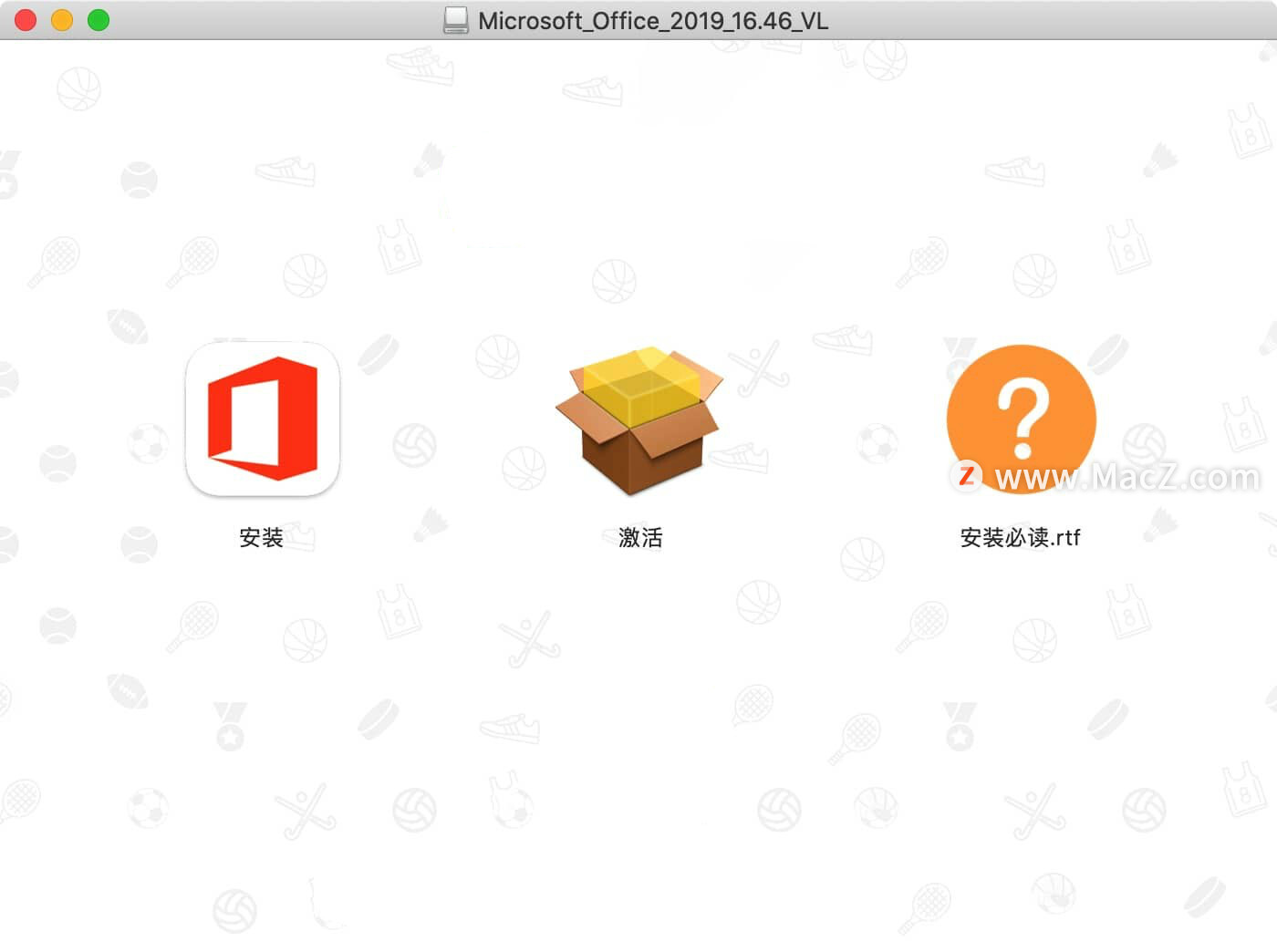The image size is (1277, 952).
Task: Click the 安装 file name label
Action: click(262, 538)
